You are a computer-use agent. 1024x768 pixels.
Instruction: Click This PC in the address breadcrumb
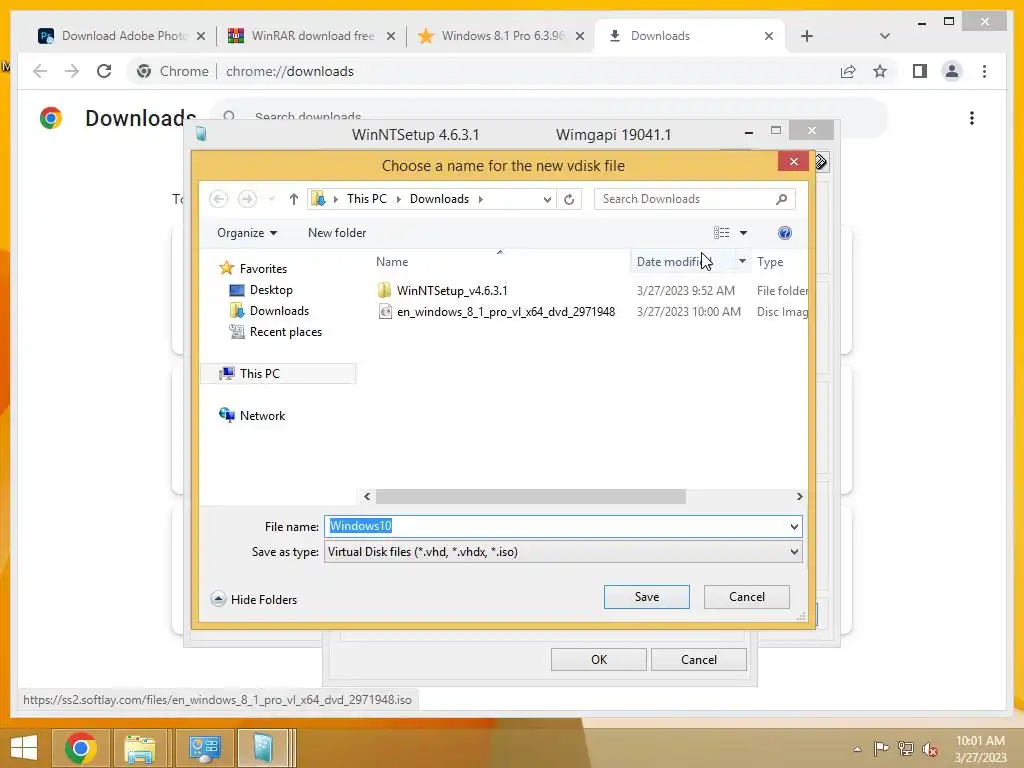[366, 199]
